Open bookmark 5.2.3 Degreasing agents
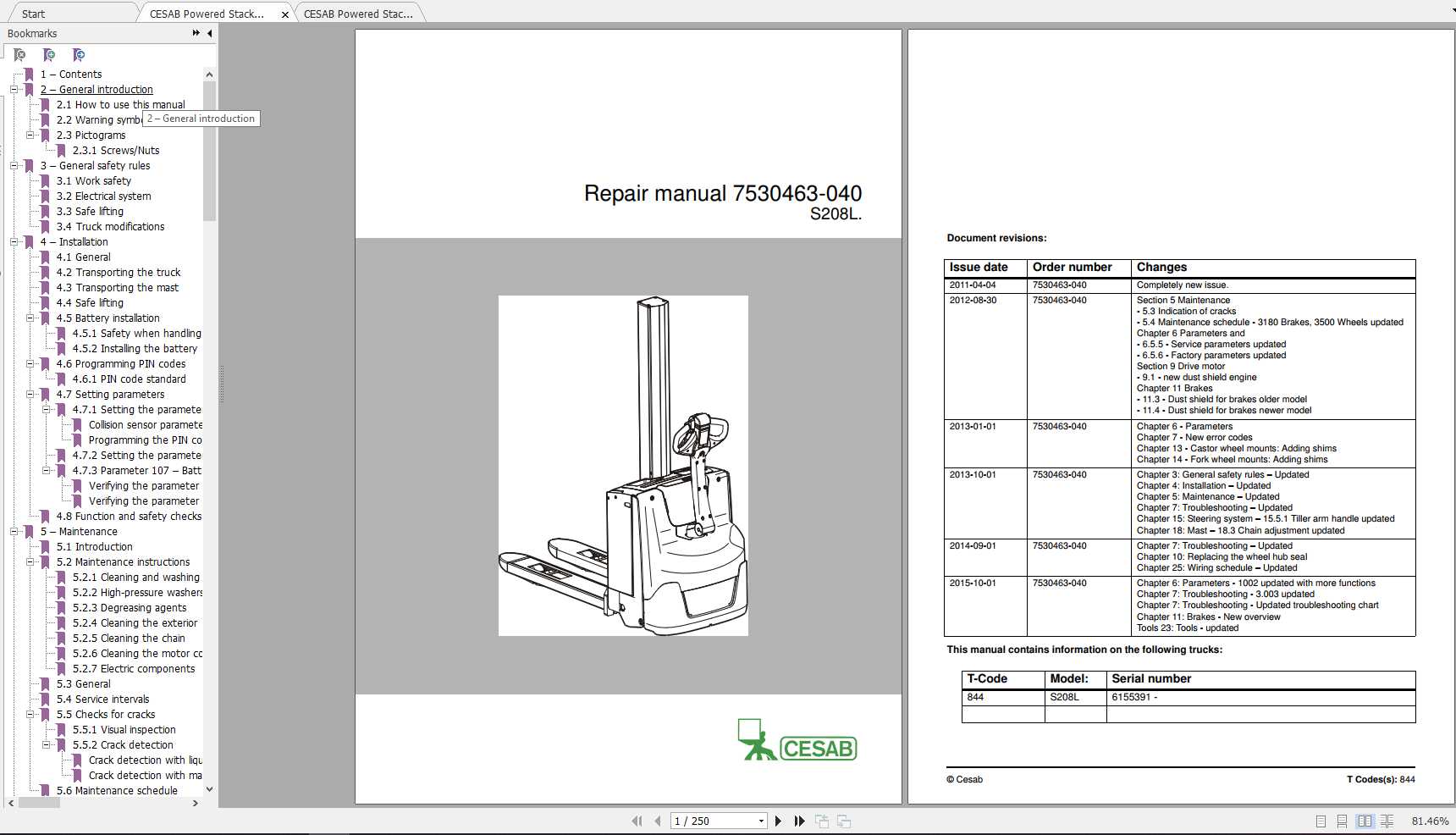The height and width of the screenshot is (835, 1456). 130,608
